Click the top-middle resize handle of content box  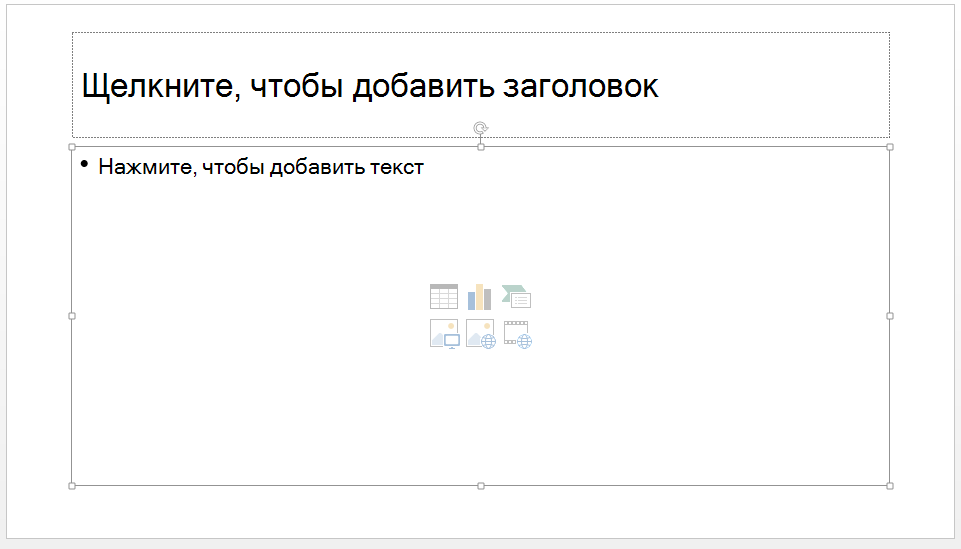point(480,147)
